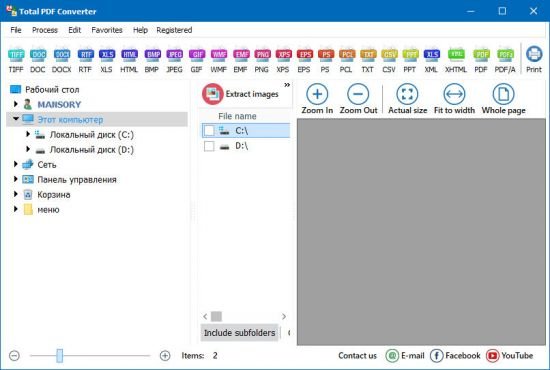Choose the PPT conversion icon
Image resolution: width=550 pixels, height=370 pixels.
(x=410, y=60)
